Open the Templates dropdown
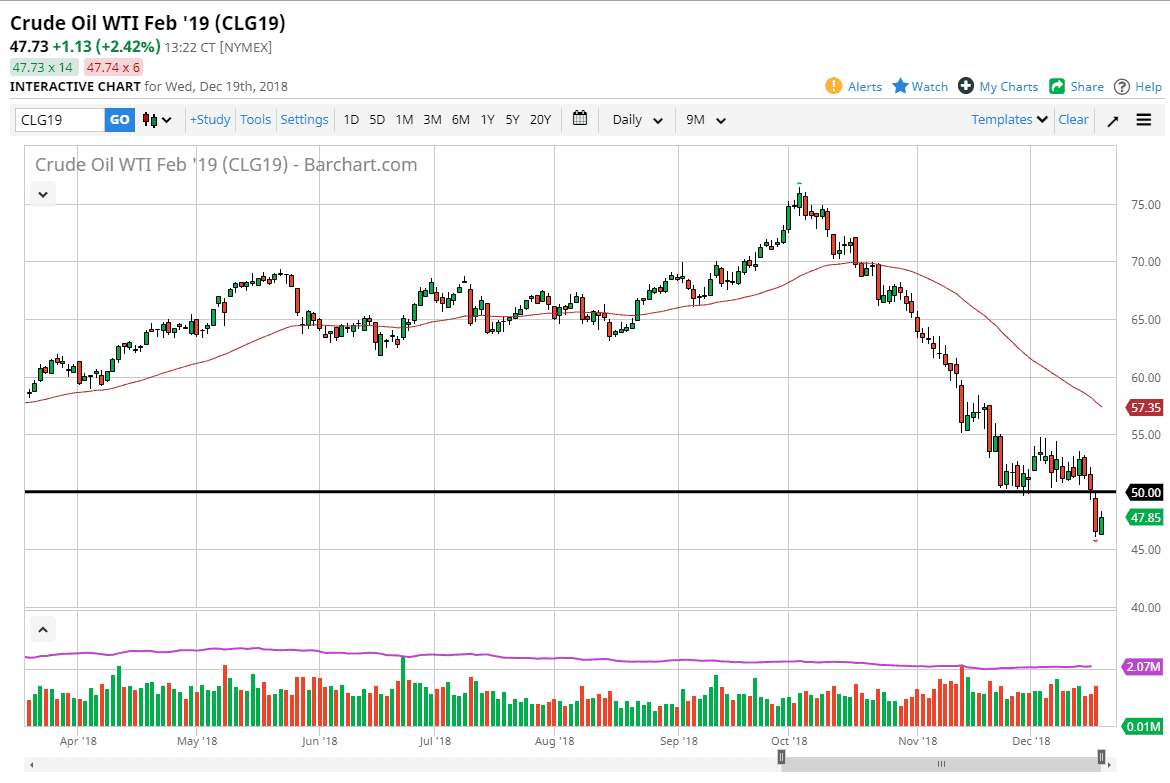Viewport: 1170px width, 783px height. coord(1008,119)
